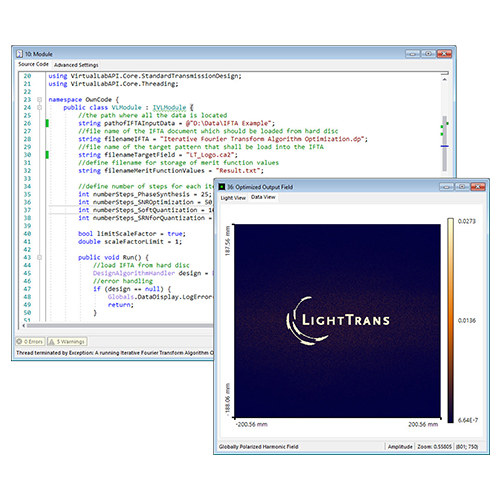This screenshot has height=500, width=500.
Task: Click the errors circle icon
Action: click(19, 341)
